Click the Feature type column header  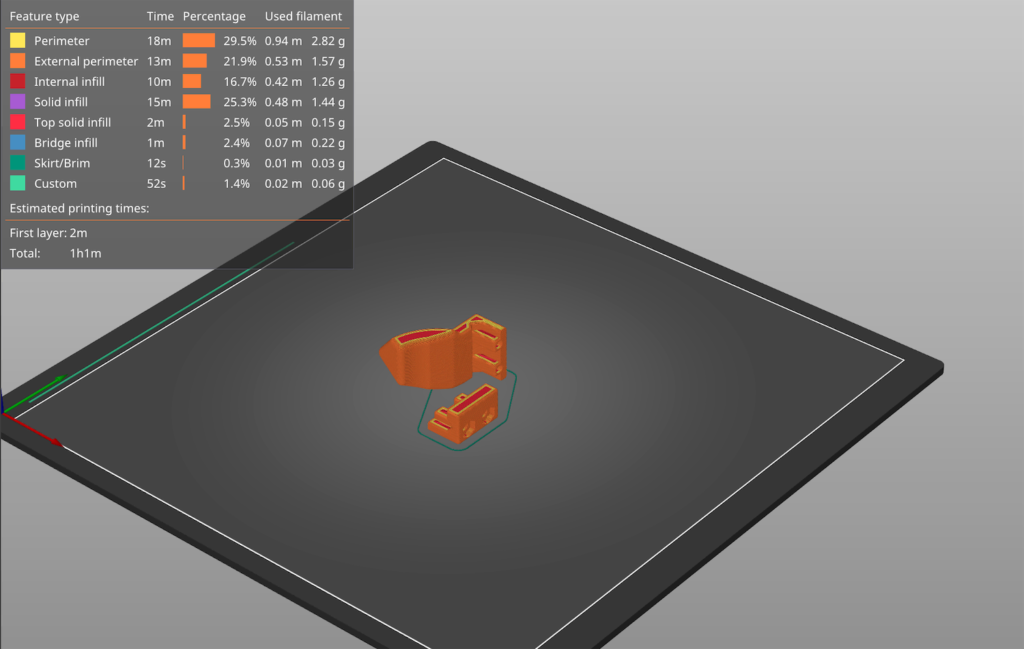[44, 16]
